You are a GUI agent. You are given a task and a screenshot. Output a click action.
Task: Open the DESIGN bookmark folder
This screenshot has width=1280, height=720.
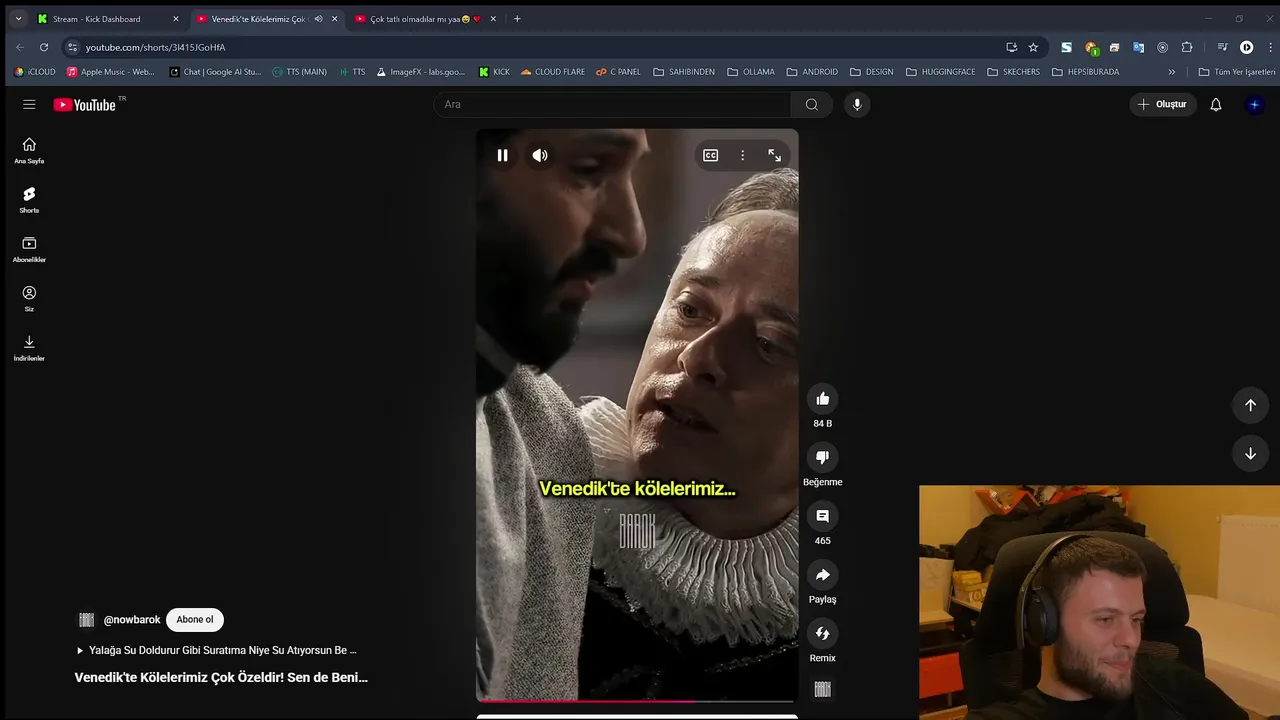[873, 72]
